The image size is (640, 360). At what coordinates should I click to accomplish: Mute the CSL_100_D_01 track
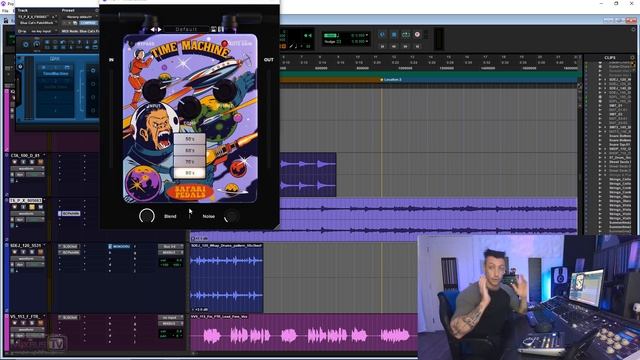40,162
